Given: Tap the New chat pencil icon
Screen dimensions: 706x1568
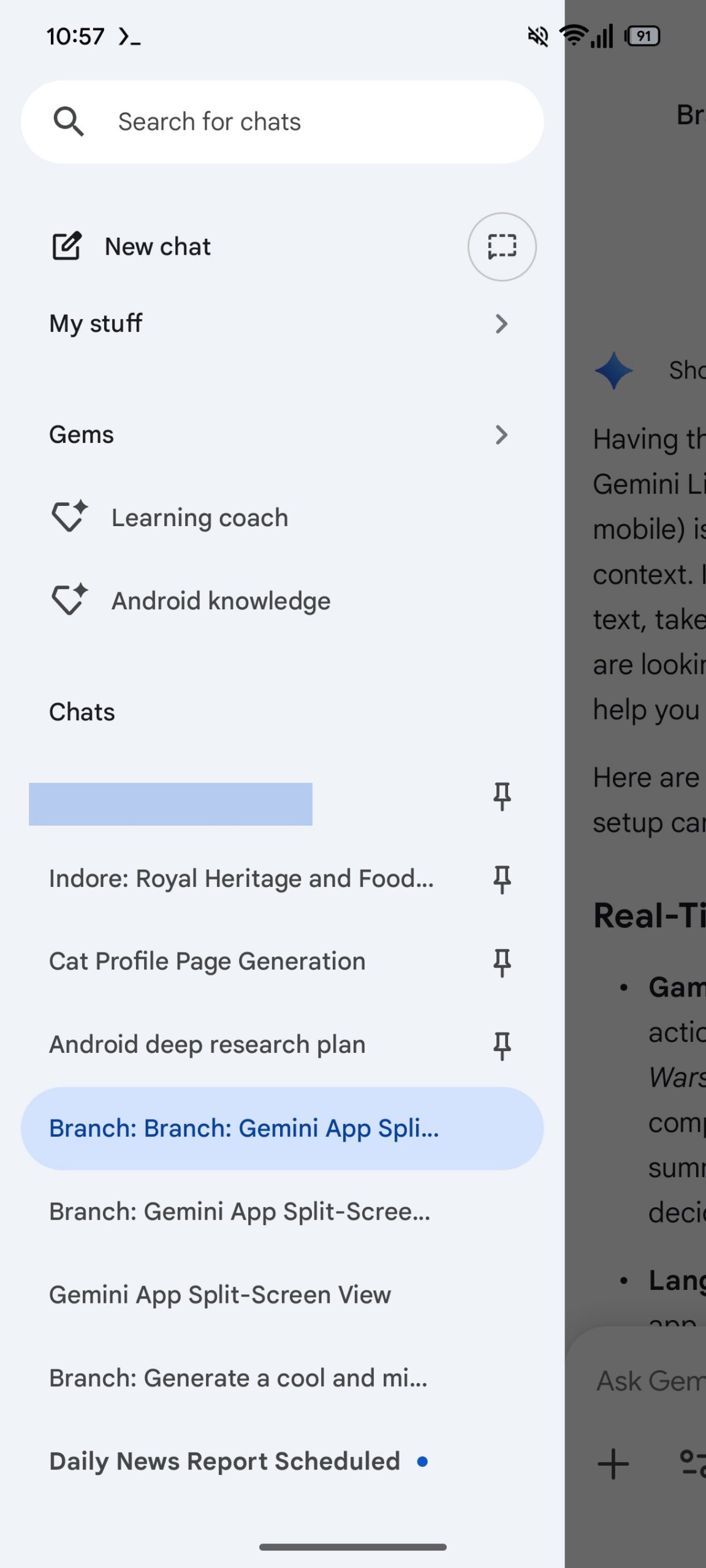Looking at the screenshot, I should coord(66,246).
